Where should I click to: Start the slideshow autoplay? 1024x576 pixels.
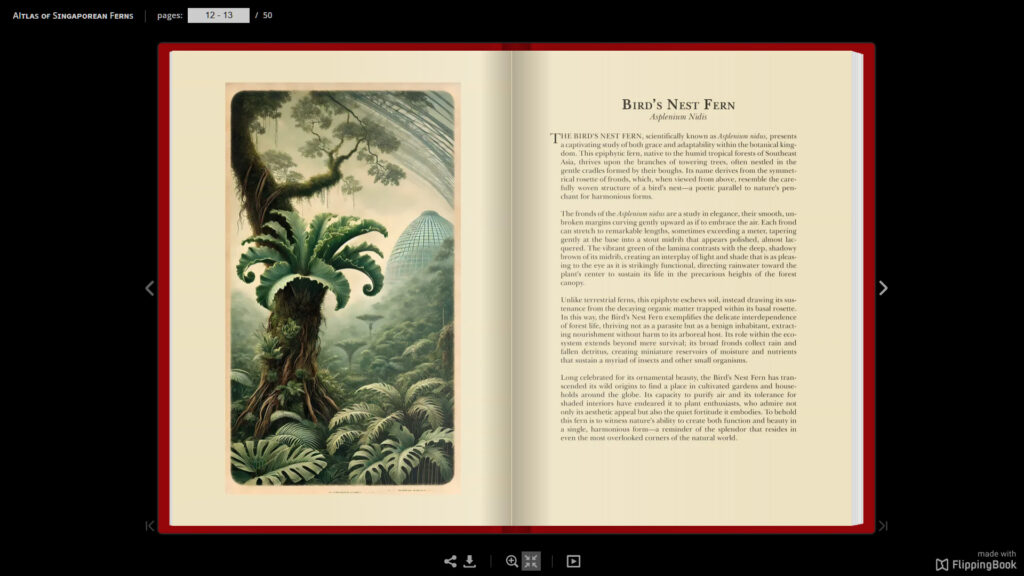pos(573,562)
